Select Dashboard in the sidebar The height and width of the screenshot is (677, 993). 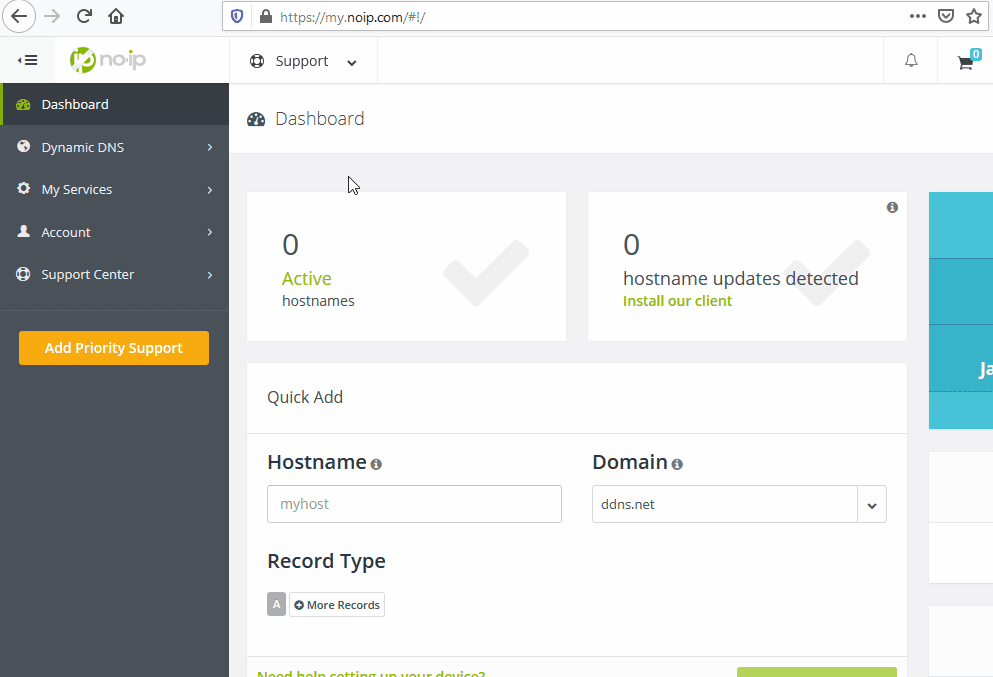(x=114, y=104)
